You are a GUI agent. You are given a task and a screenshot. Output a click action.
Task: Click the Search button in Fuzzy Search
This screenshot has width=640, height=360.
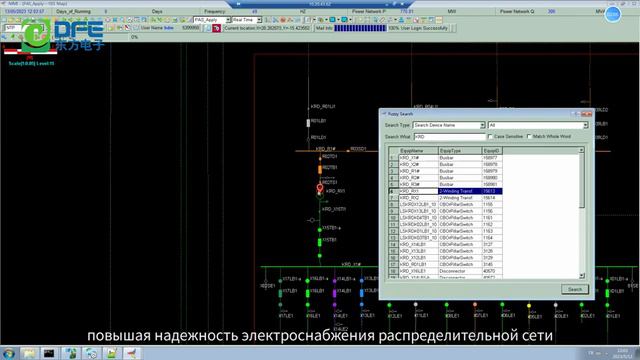pyautogui.click(x=575, y=289)
